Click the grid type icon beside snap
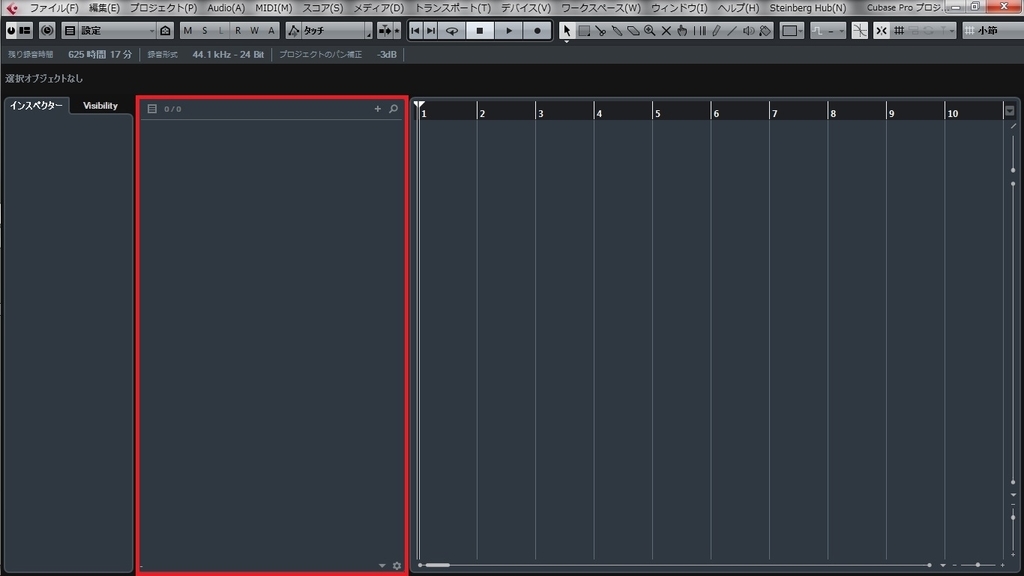This screenshot has height=576, width=1024. (899, 31)
